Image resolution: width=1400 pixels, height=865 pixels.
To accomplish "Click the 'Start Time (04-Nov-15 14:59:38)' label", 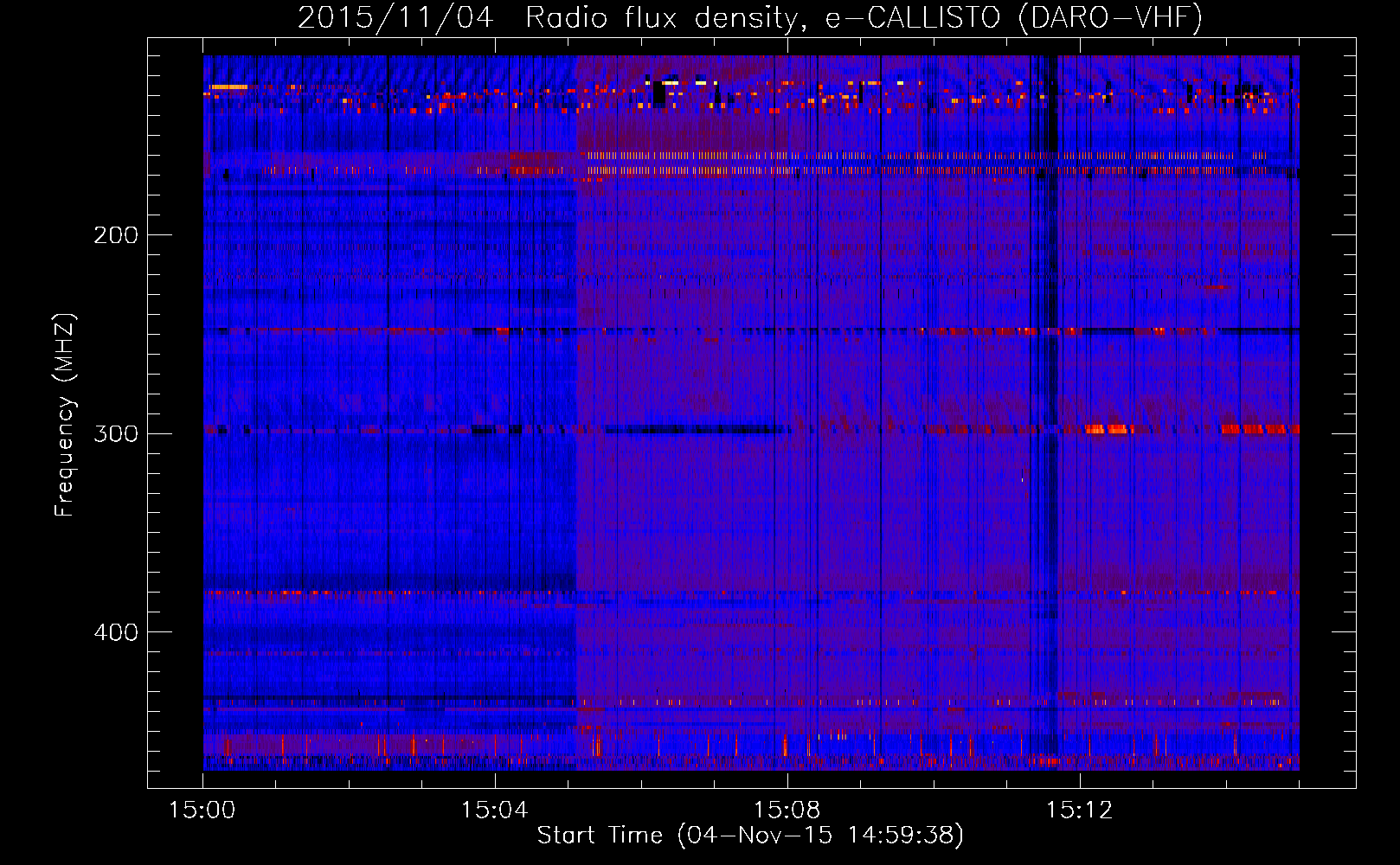I will tap(750, 836).
